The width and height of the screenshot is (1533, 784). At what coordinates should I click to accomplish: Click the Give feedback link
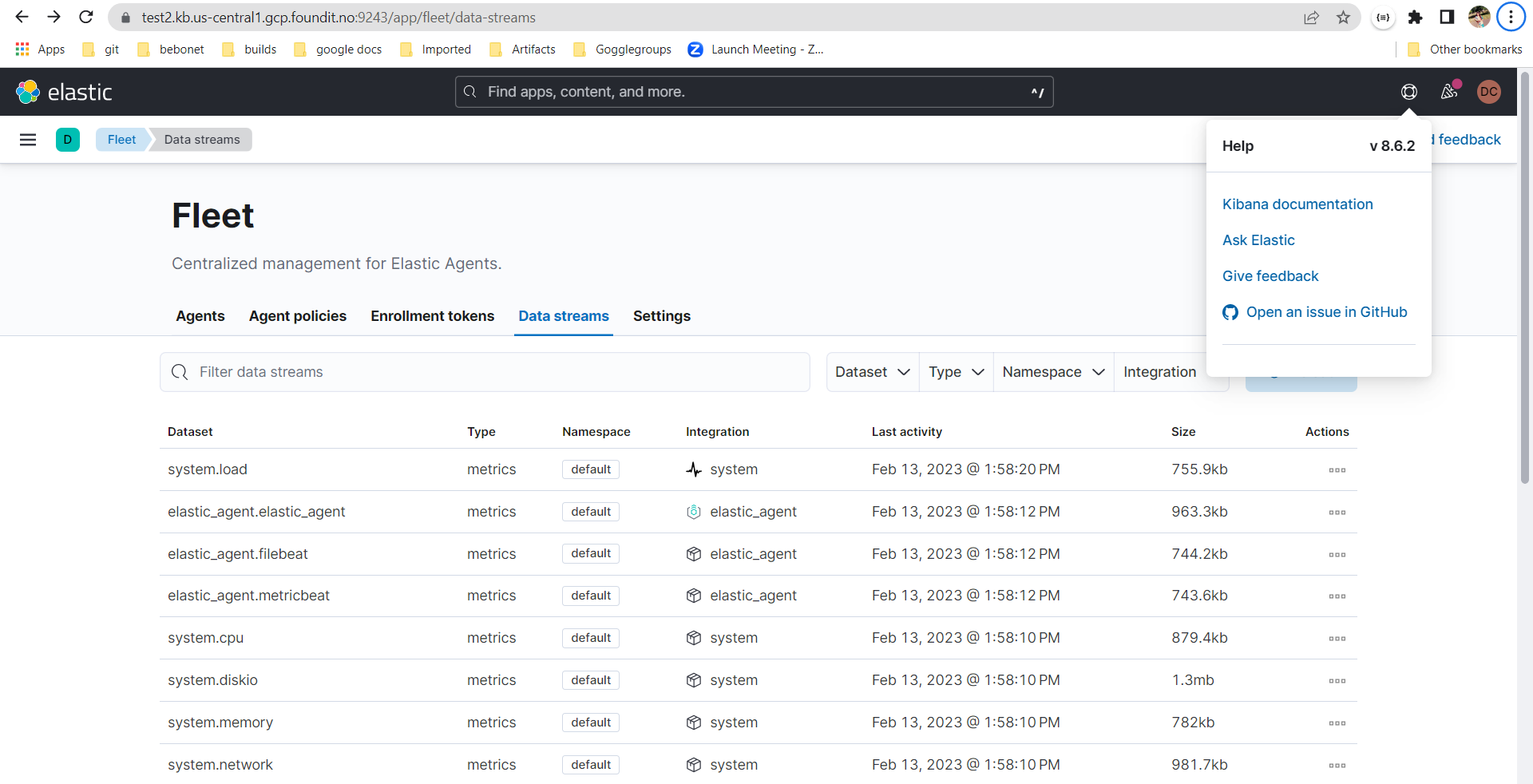(x=1270, y=275)
